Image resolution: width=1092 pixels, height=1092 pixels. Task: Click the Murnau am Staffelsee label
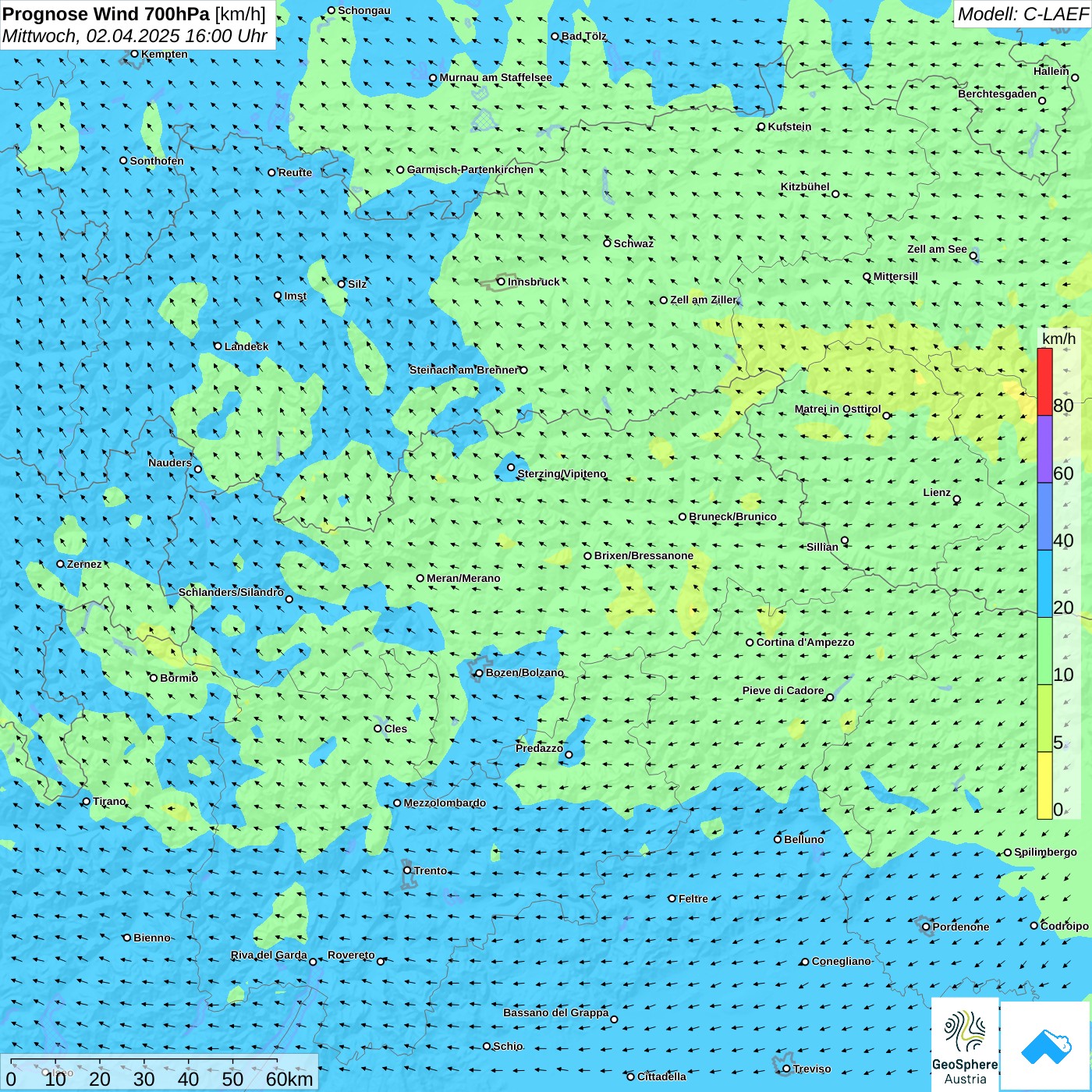point(495,77)
